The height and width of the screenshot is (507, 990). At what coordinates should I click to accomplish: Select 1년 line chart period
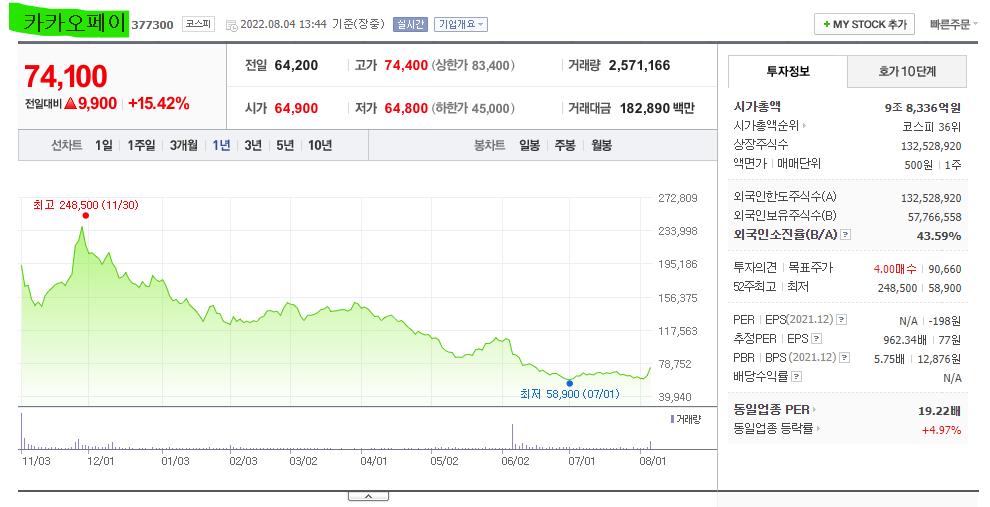click(x=222, y=146)
